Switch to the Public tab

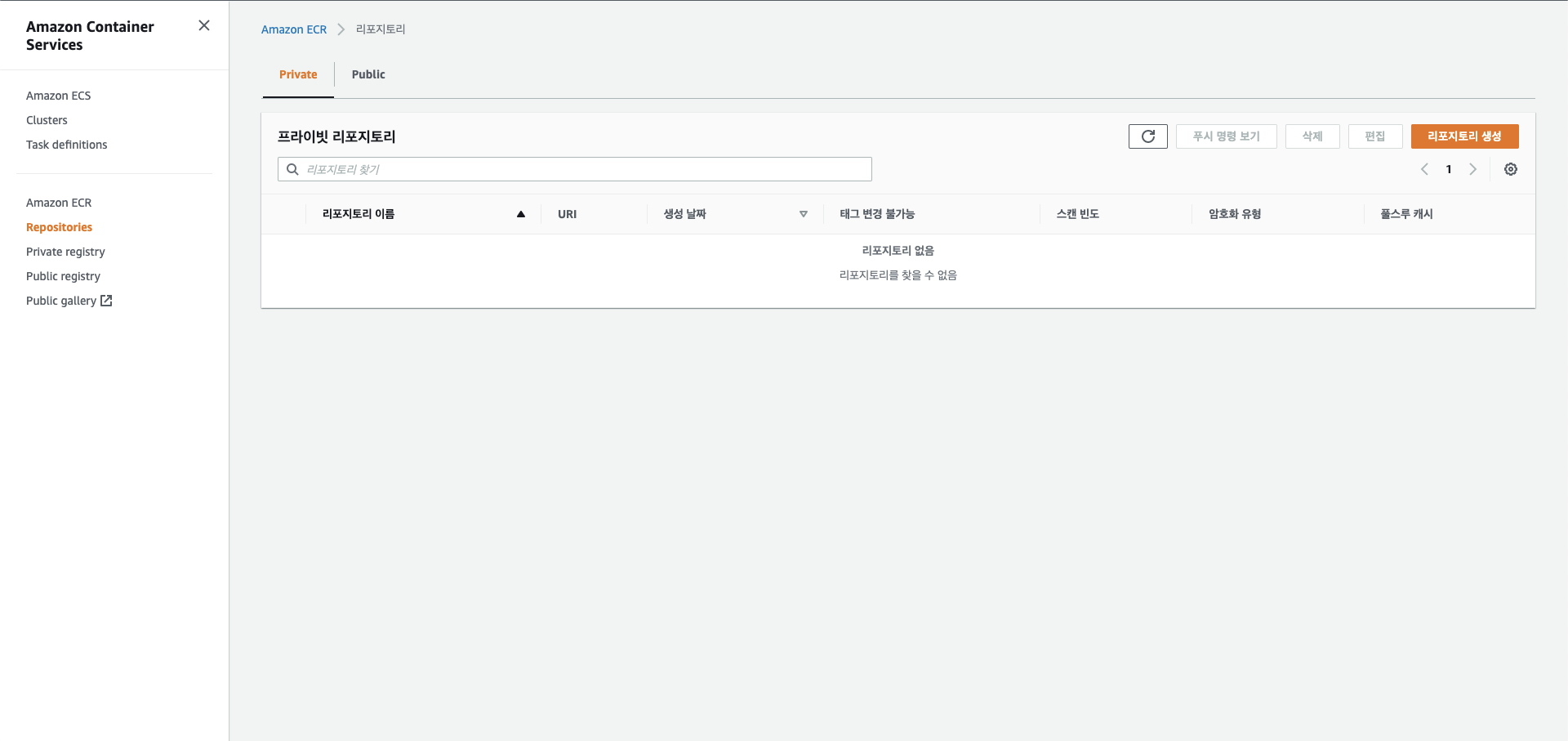point(368,74)
